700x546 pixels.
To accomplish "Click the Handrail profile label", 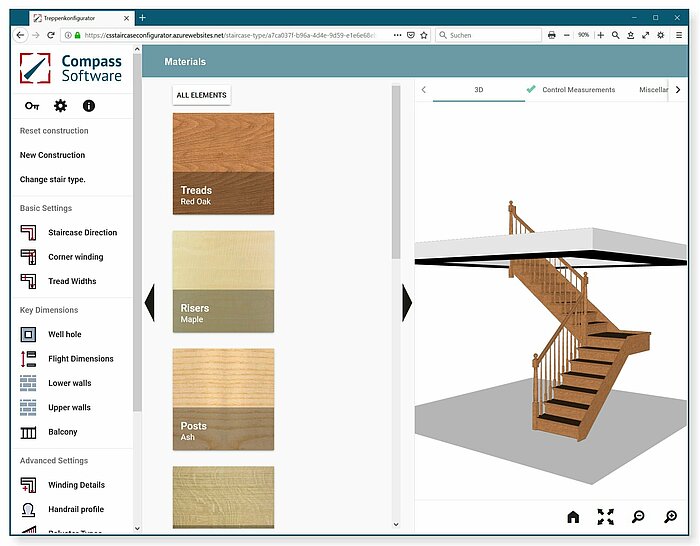I will pos(76,509).
